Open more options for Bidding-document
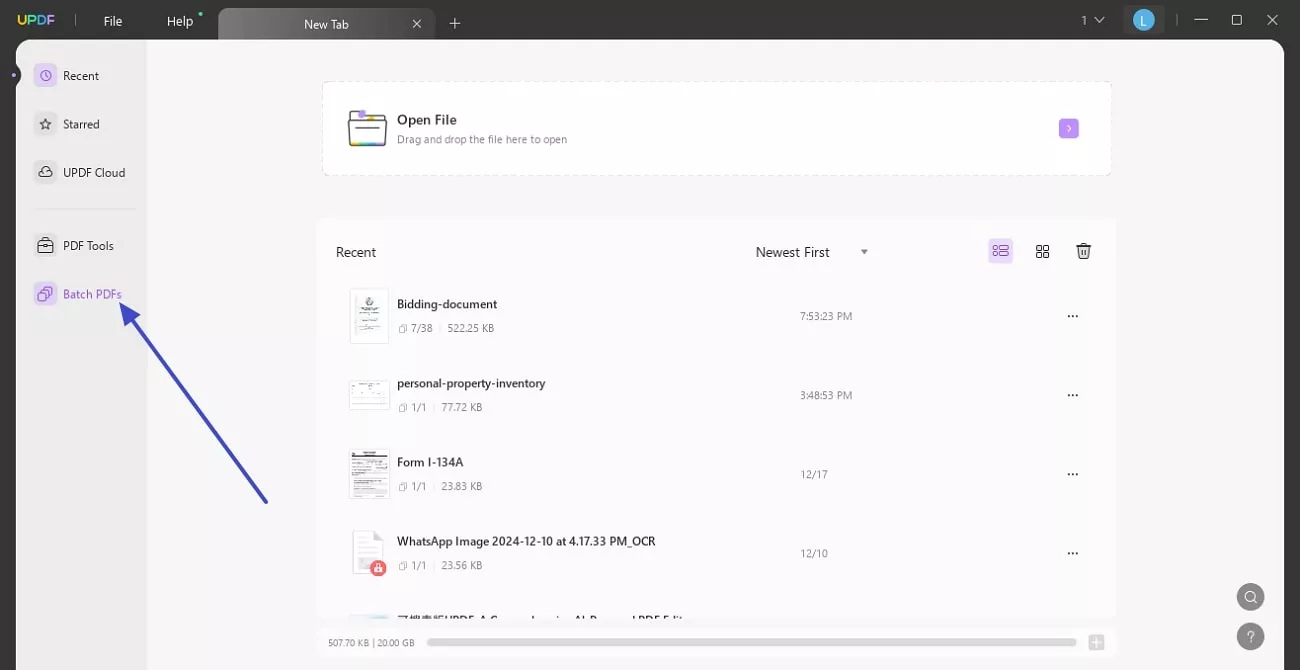 click(x=1072, y=315)
